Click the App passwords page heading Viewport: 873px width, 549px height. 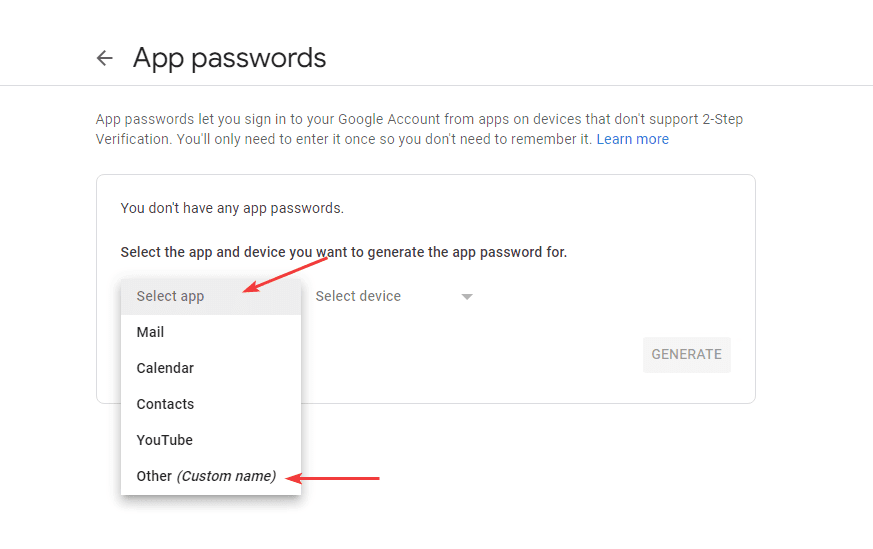229,58
